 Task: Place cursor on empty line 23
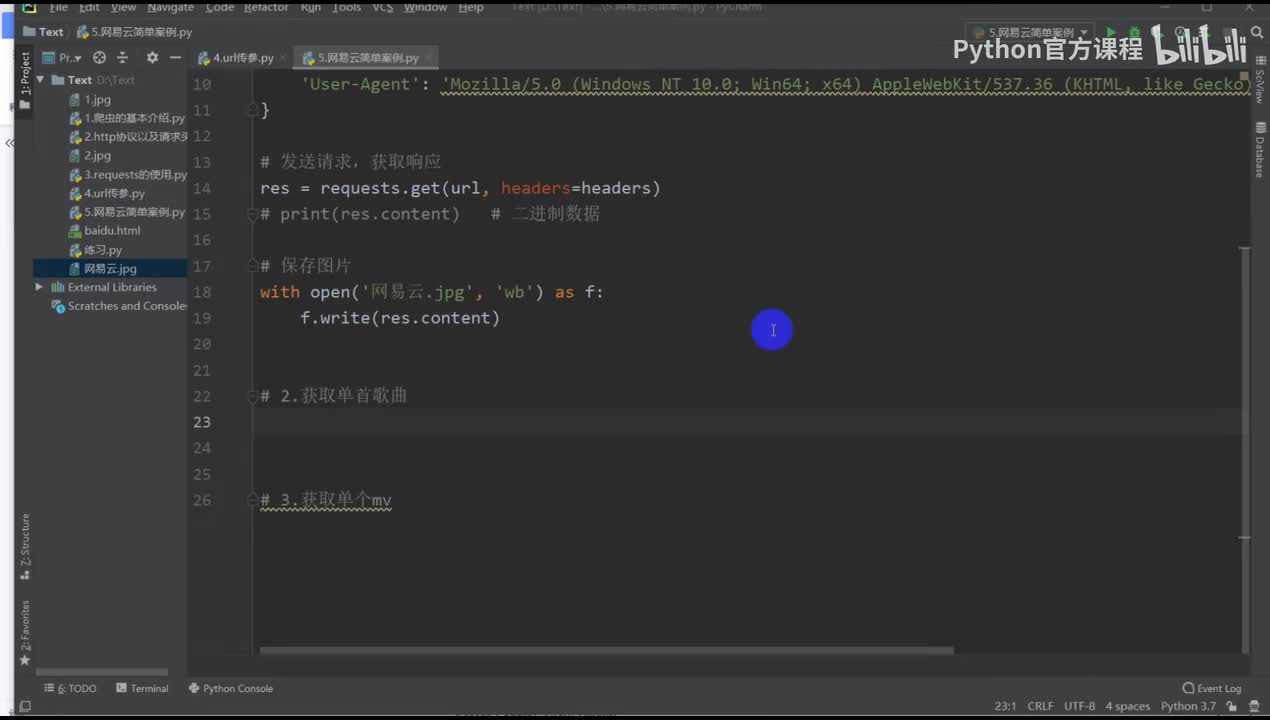pyautogui.click(x=748, y=422)
